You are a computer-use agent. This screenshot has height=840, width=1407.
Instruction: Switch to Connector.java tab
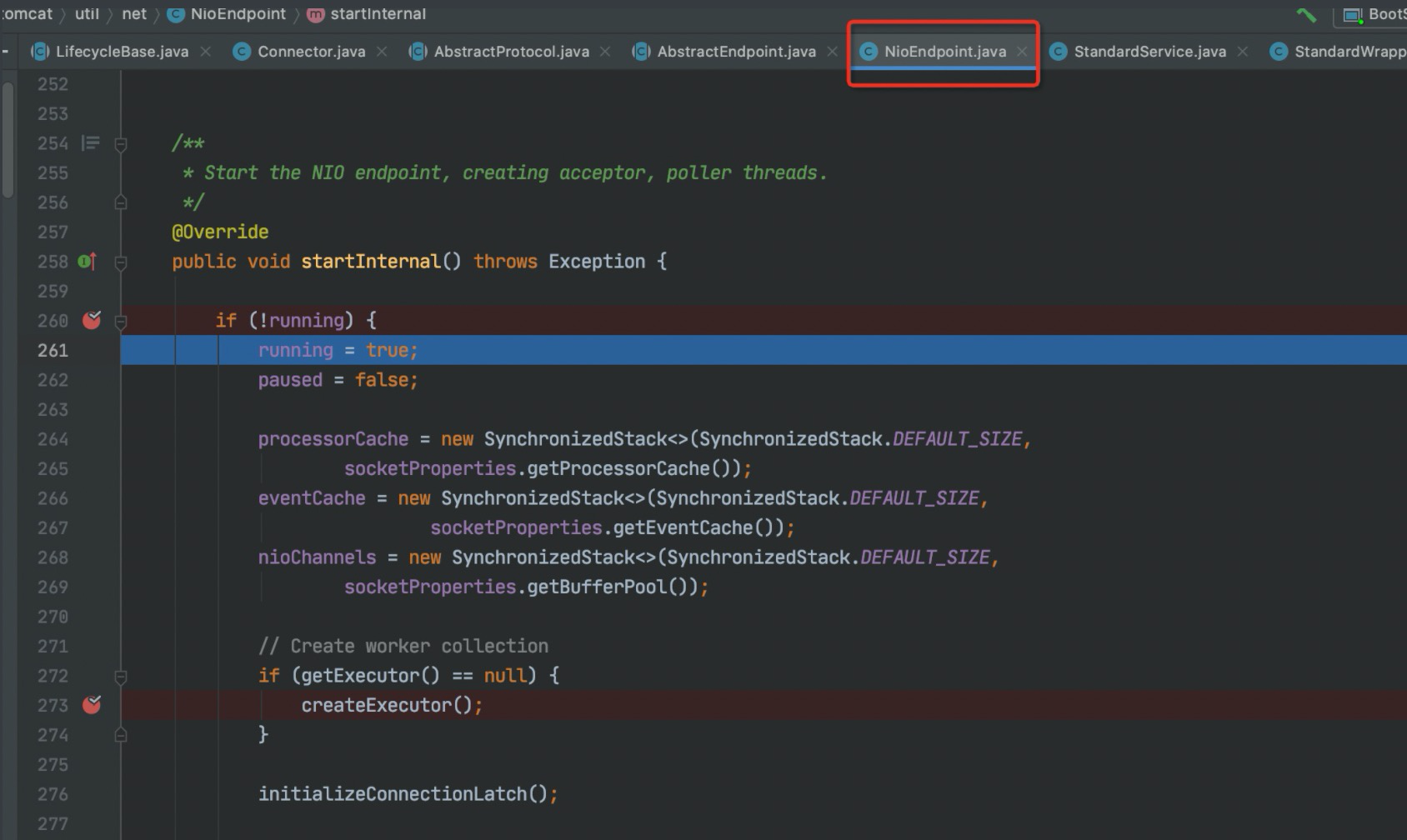click(311, 52)
